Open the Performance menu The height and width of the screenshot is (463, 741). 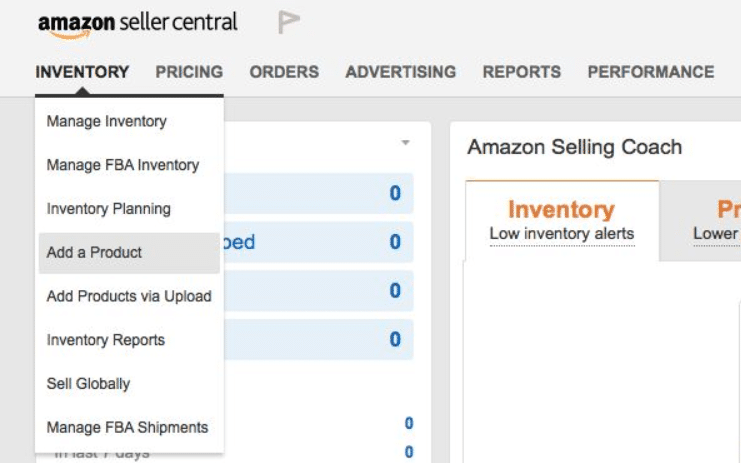[651, 72]
